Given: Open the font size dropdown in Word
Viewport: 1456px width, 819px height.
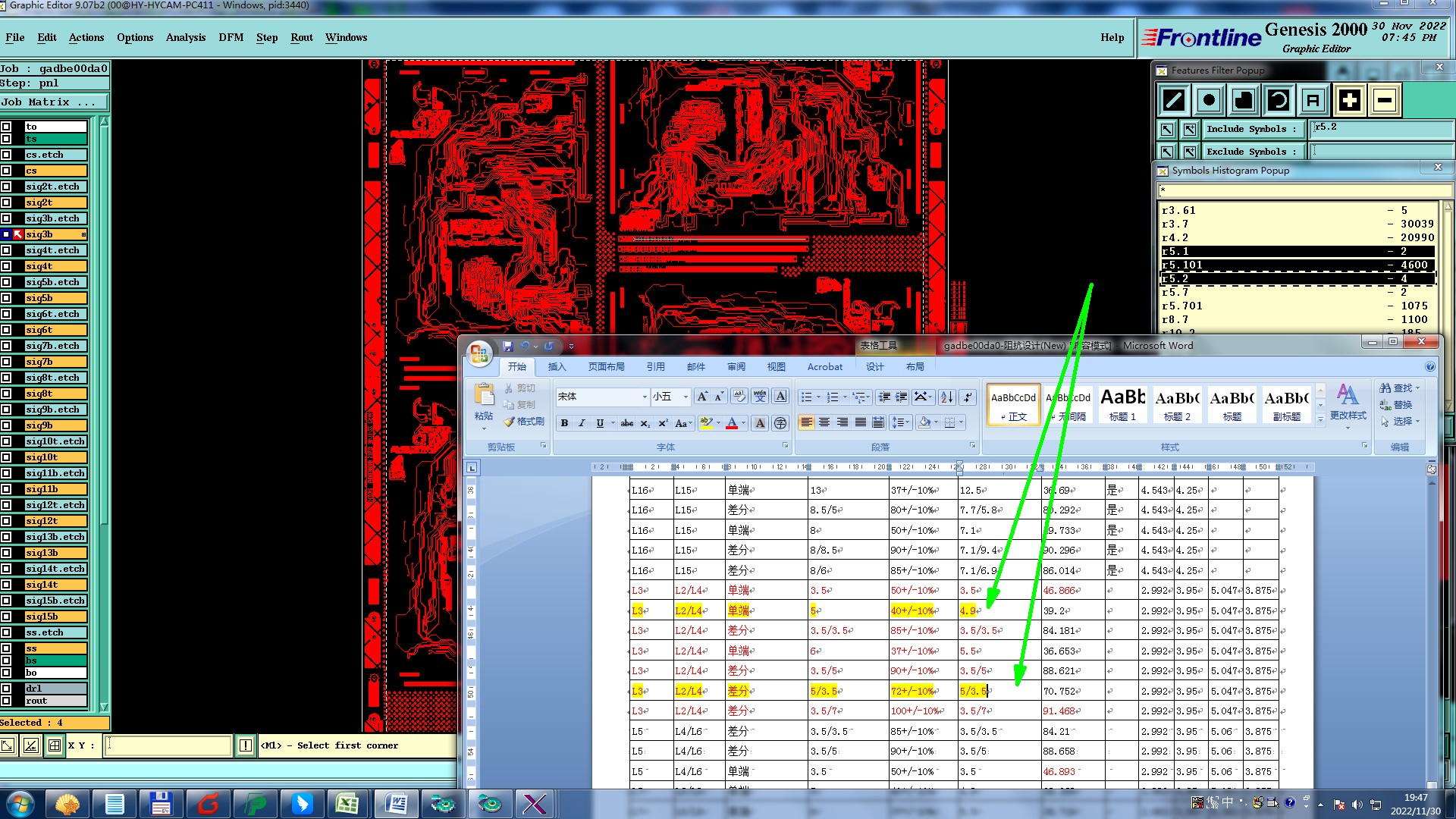Looking at the screenshot, I should (x=686, y=397).
